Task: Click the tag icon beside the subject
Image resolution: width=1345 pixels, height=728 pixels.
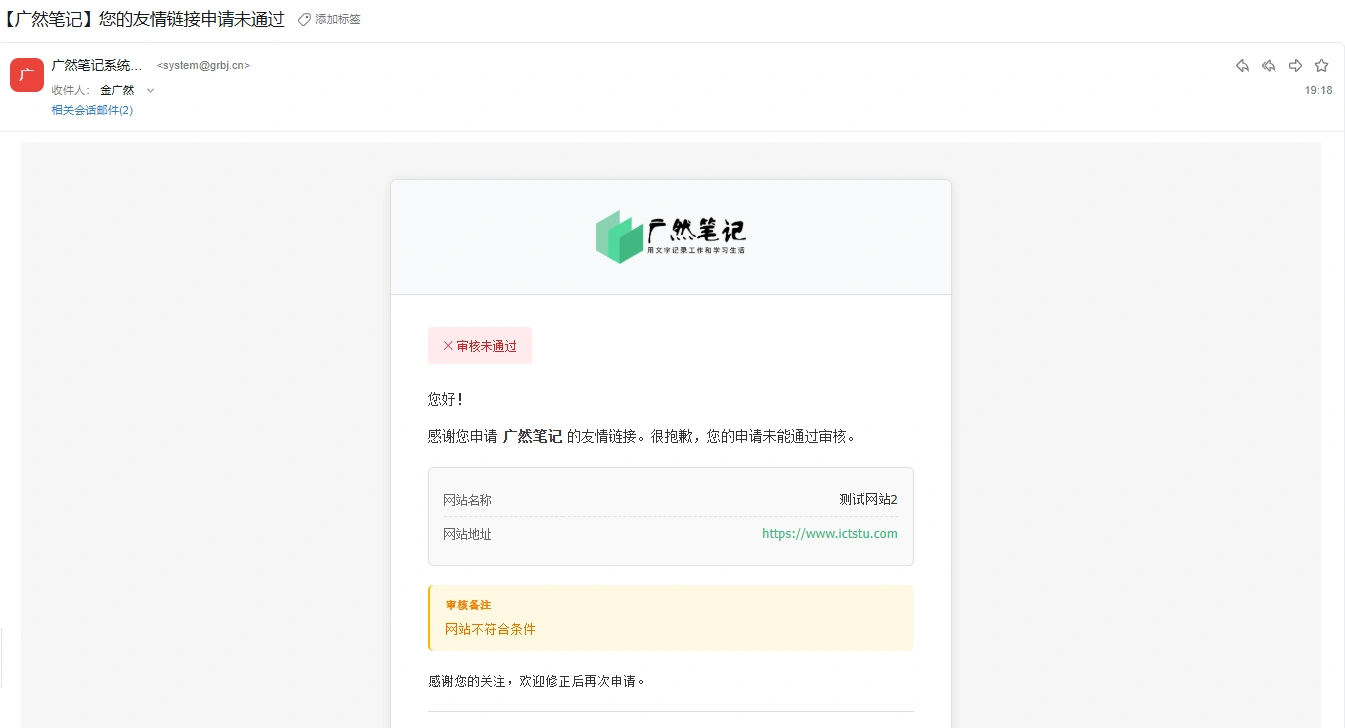Action: pyautogui.click(x=305, y=19)
